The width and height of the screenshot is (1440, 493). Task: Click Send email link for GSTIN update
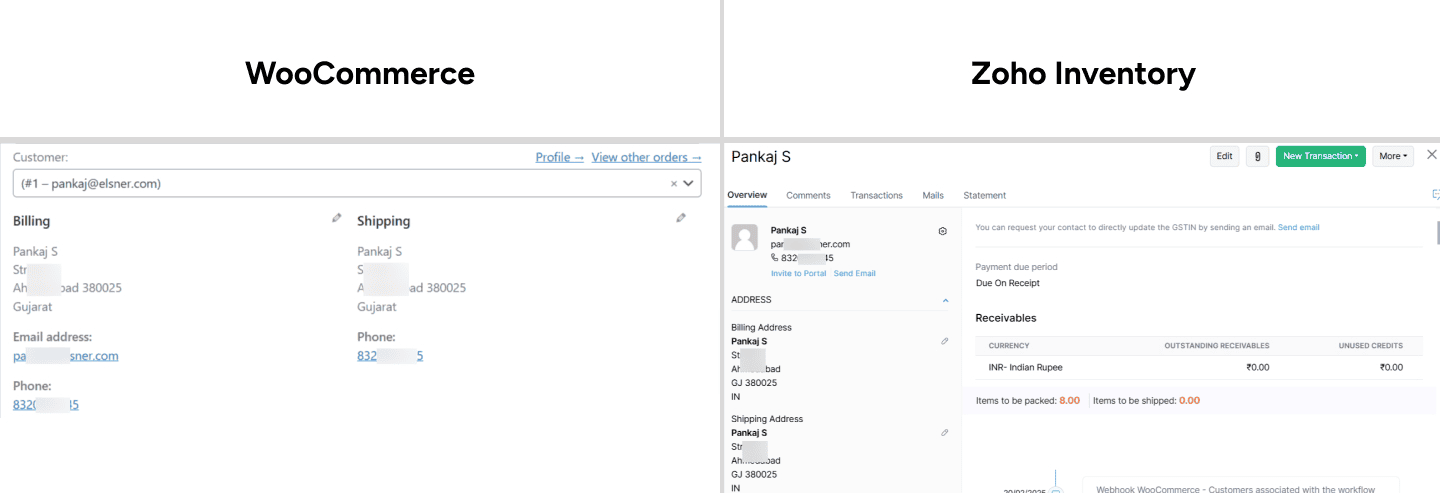point(1298,227)
